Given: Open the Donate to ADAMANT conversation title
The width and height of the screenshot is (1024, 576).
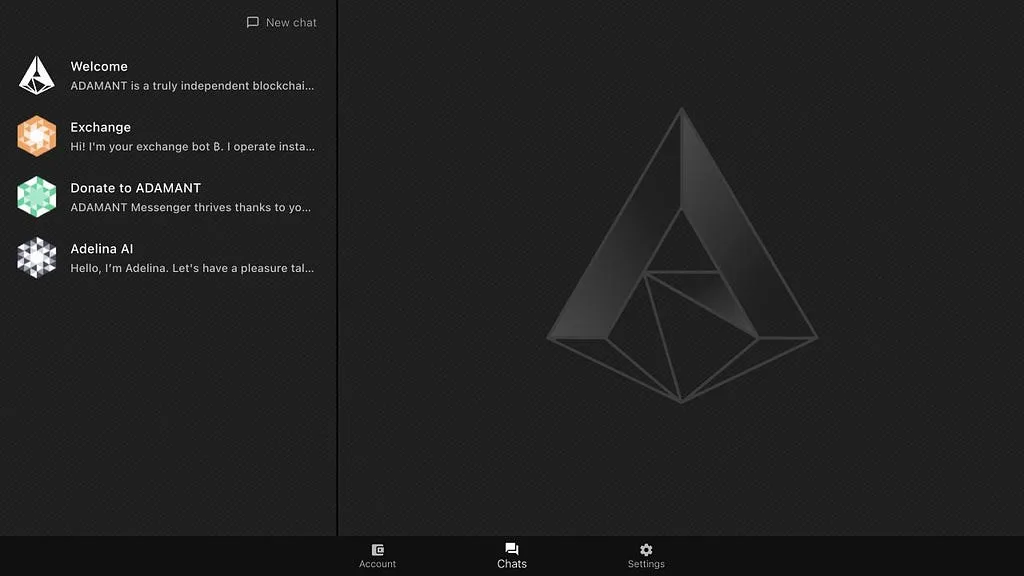Looking at the screenshot, I should (136, 187).
